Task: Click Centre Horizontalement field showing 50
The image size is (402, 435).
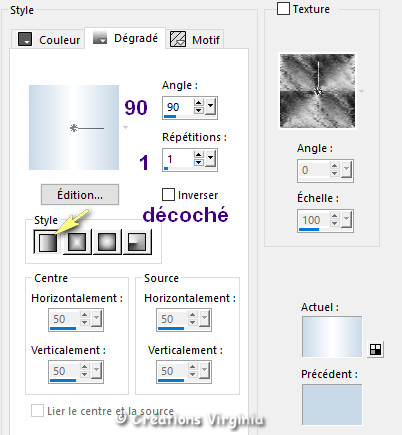Action: (65, 319)
